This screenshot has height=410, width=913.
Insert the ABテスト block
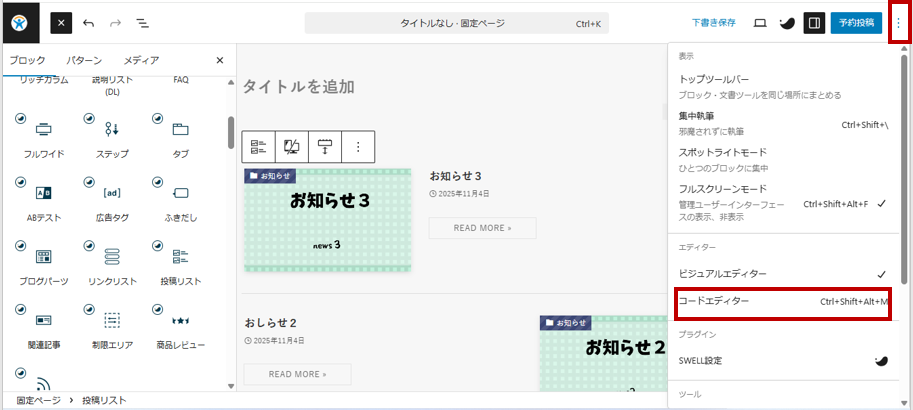tap(44, 199)
